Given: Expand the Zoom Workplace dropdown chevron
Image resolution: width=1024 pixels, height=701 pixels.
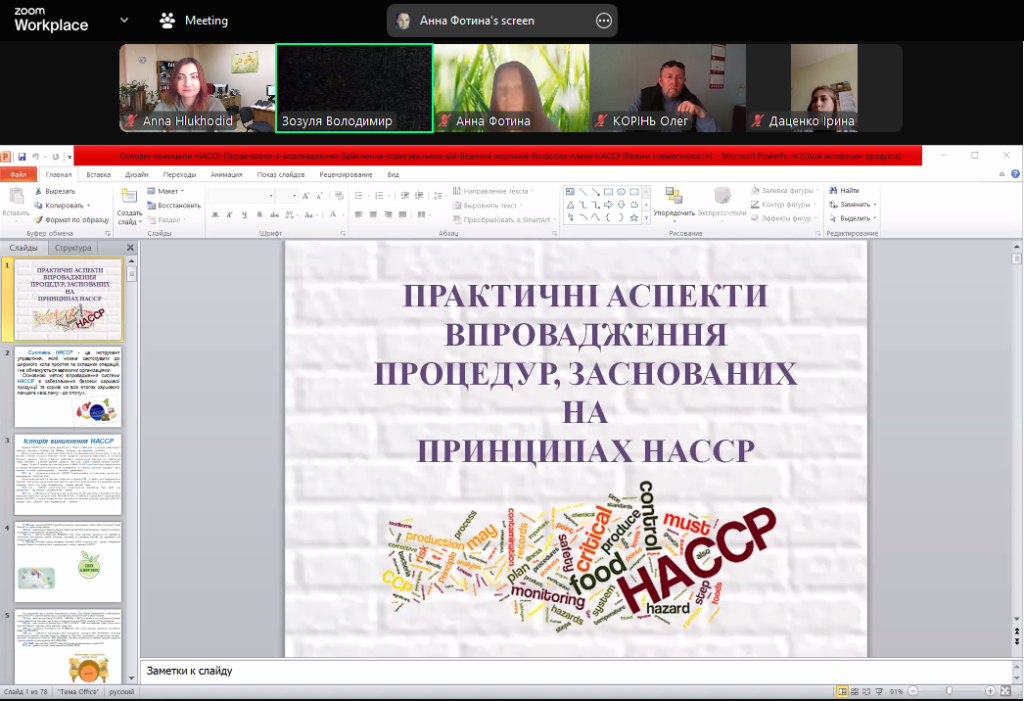Looking at the screenshot, I should coord(124,20).
